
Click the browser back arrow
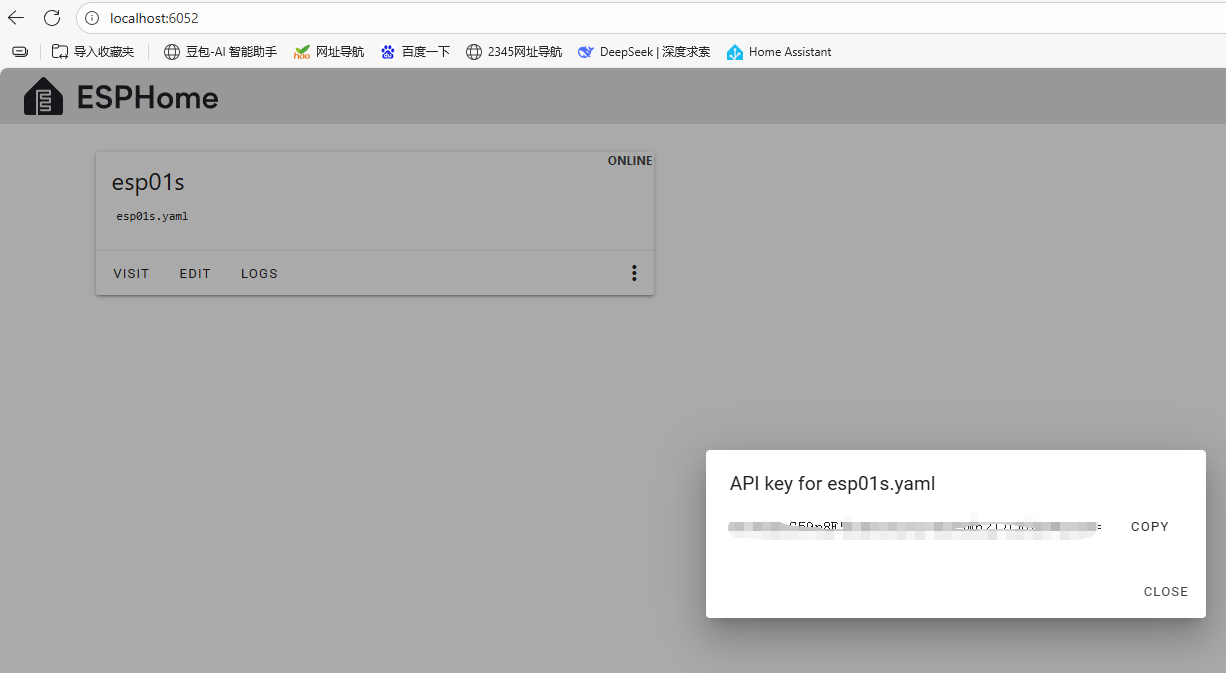[16, 18]
